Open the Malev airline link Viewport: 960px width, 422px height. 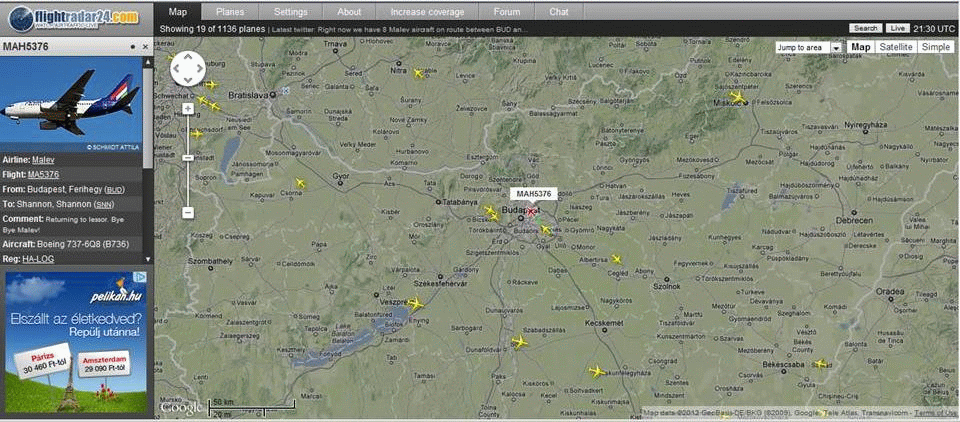(x=43, y=159)
